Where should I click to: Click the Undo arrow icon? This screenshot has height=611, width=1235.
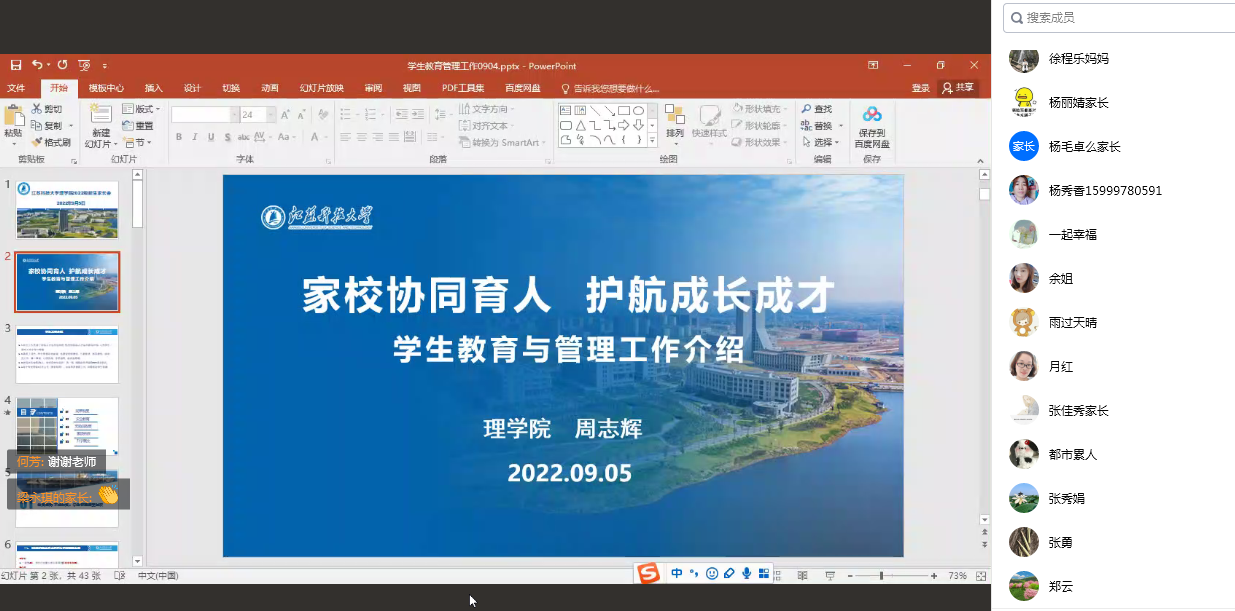click(37, 65)
